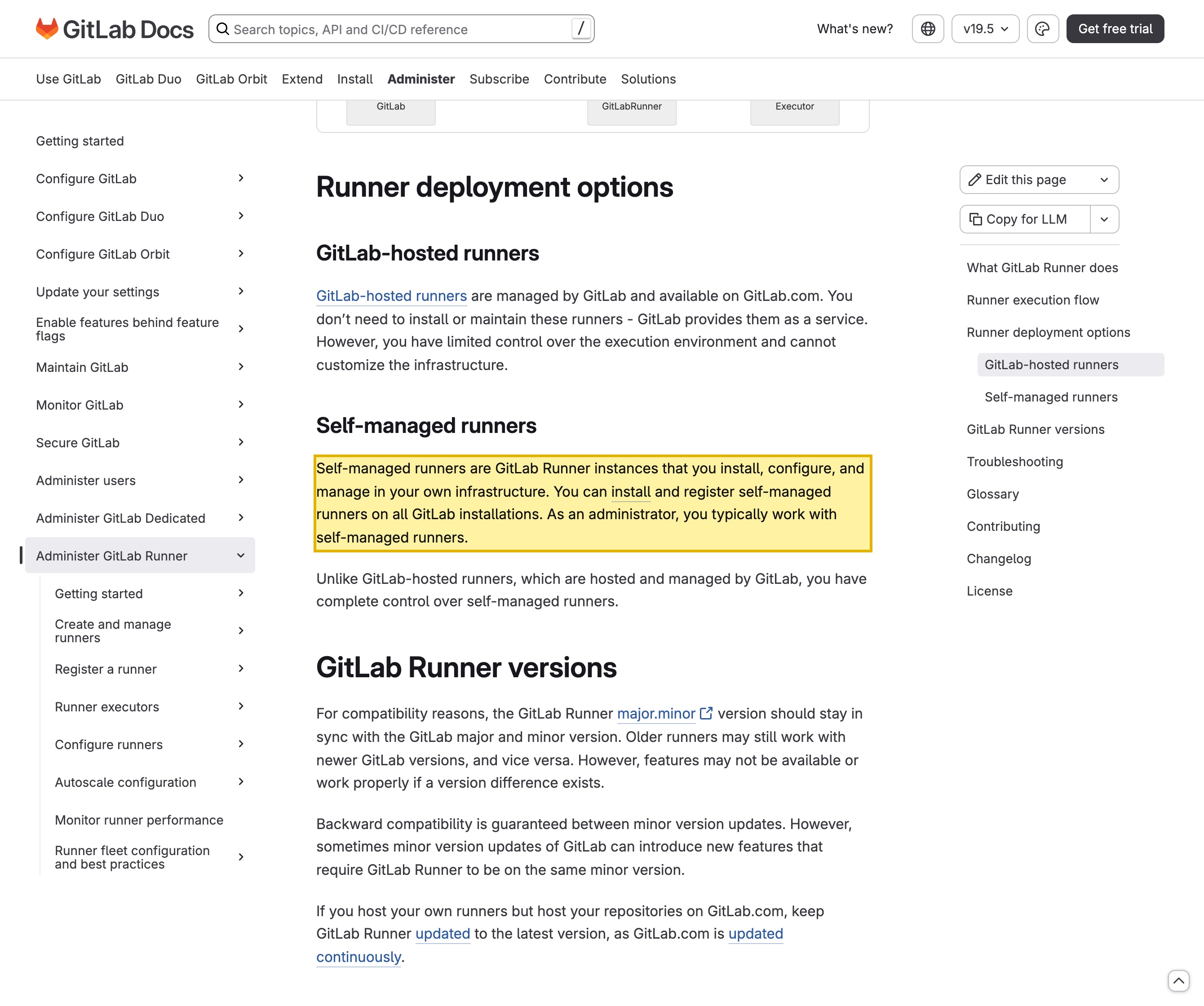Open the Contribute nav tab
The image size is (1204, 1006).
(x=575, y=79)
